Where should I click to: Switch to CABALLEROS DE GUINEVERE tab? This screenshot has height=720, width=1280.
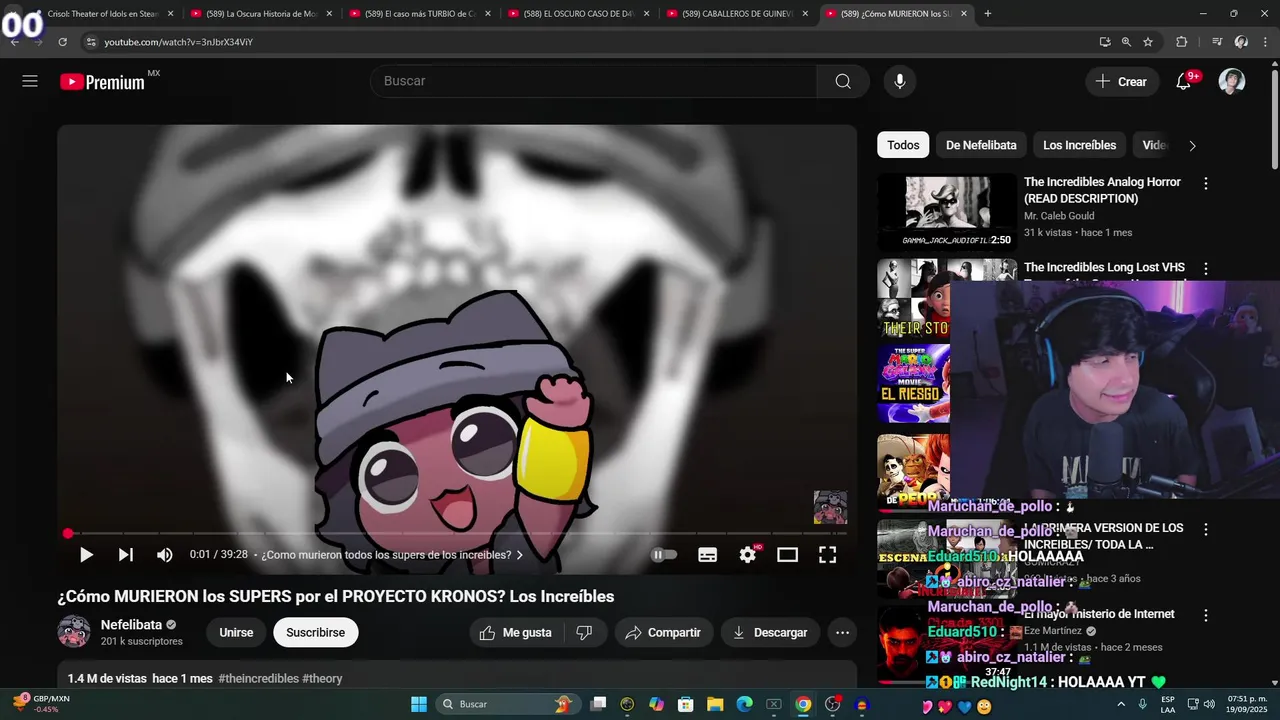pyautogui.click(x=738, y=14)
